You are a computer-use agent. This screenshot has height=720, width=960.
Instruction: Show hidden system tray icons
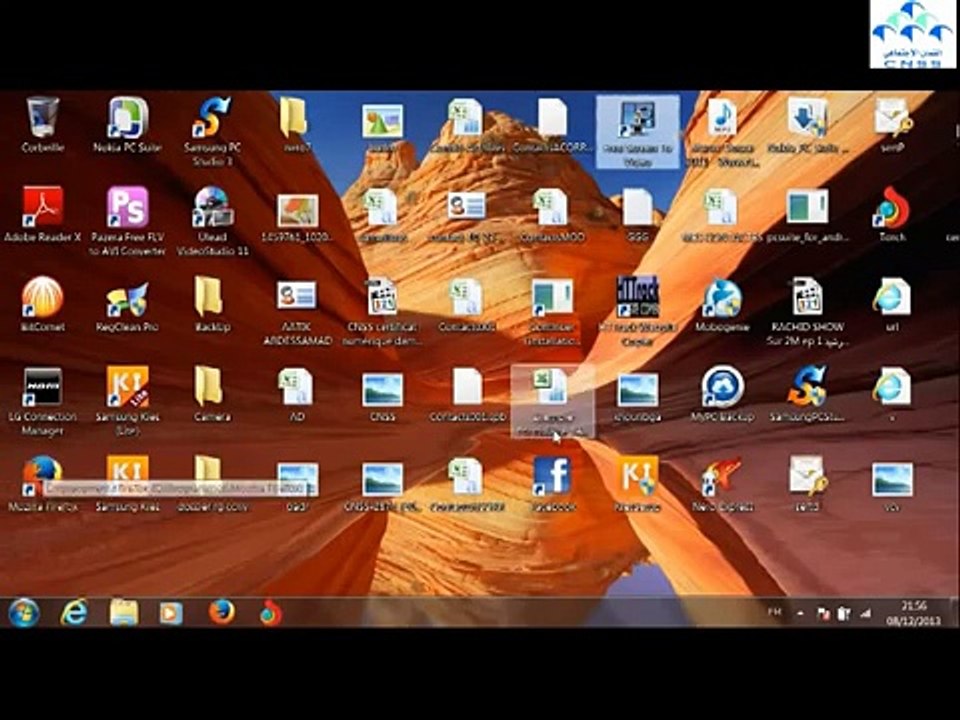tap(800, 613)
